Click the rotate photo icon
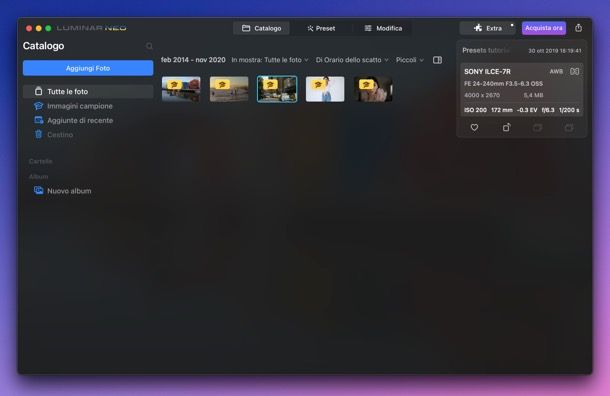 [x=506, y=127]
